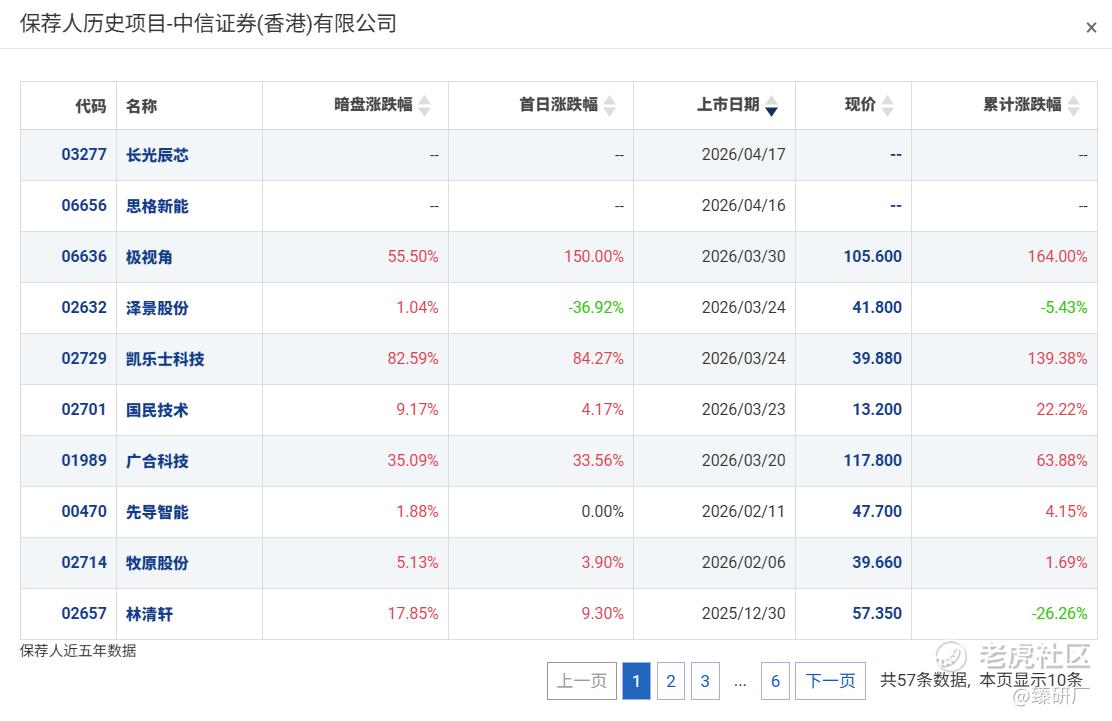Open stock 先导智能
Viewport: 1112px width, 721px height.
[157, 512]
